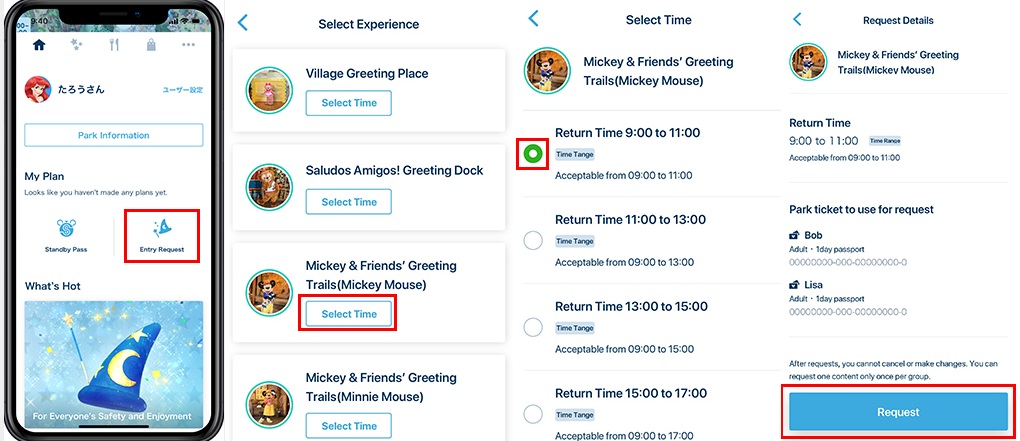This screenshot has width=1020, height=441.
Task: Select Return Time 11:00 to 13:00 radio
Action: [533, 240]
